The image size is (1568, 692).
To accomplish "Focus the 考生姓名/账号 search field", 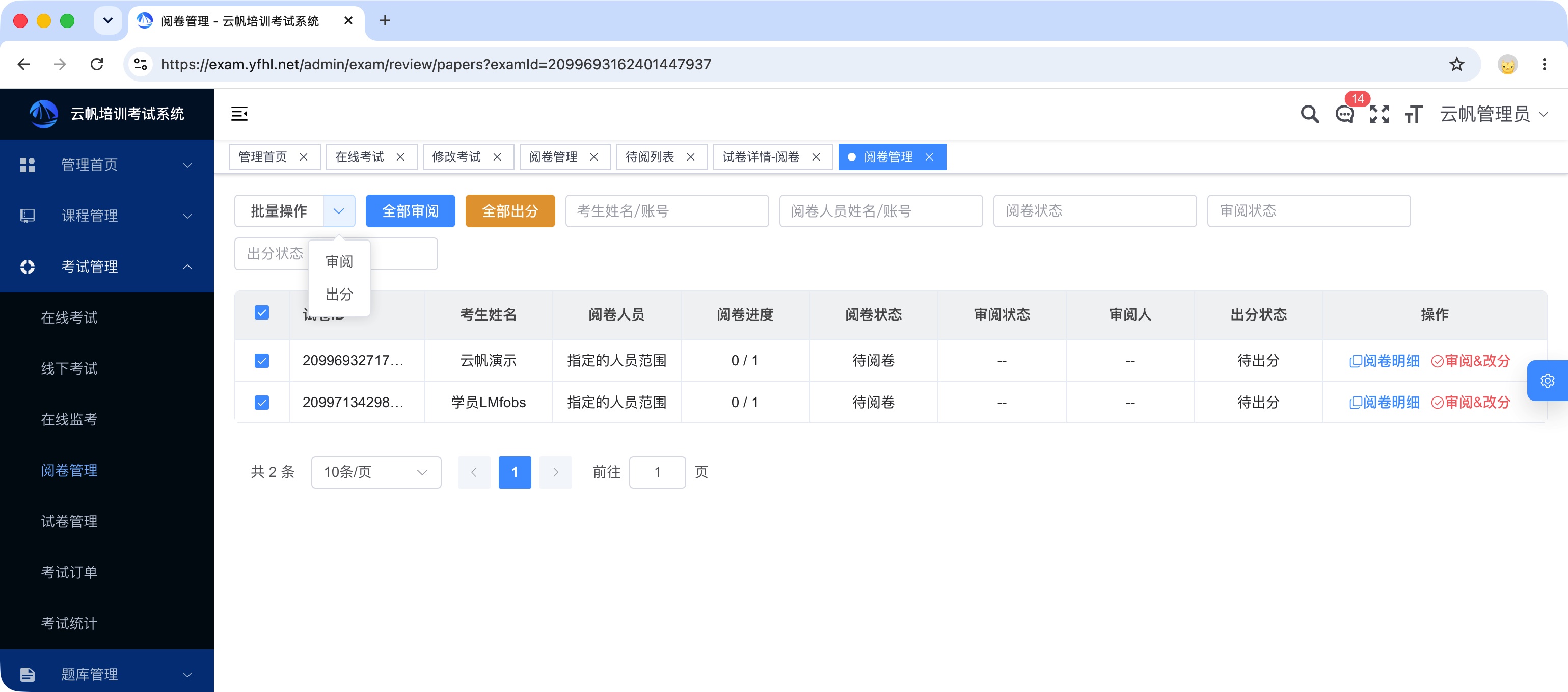I will click(666, 211).
